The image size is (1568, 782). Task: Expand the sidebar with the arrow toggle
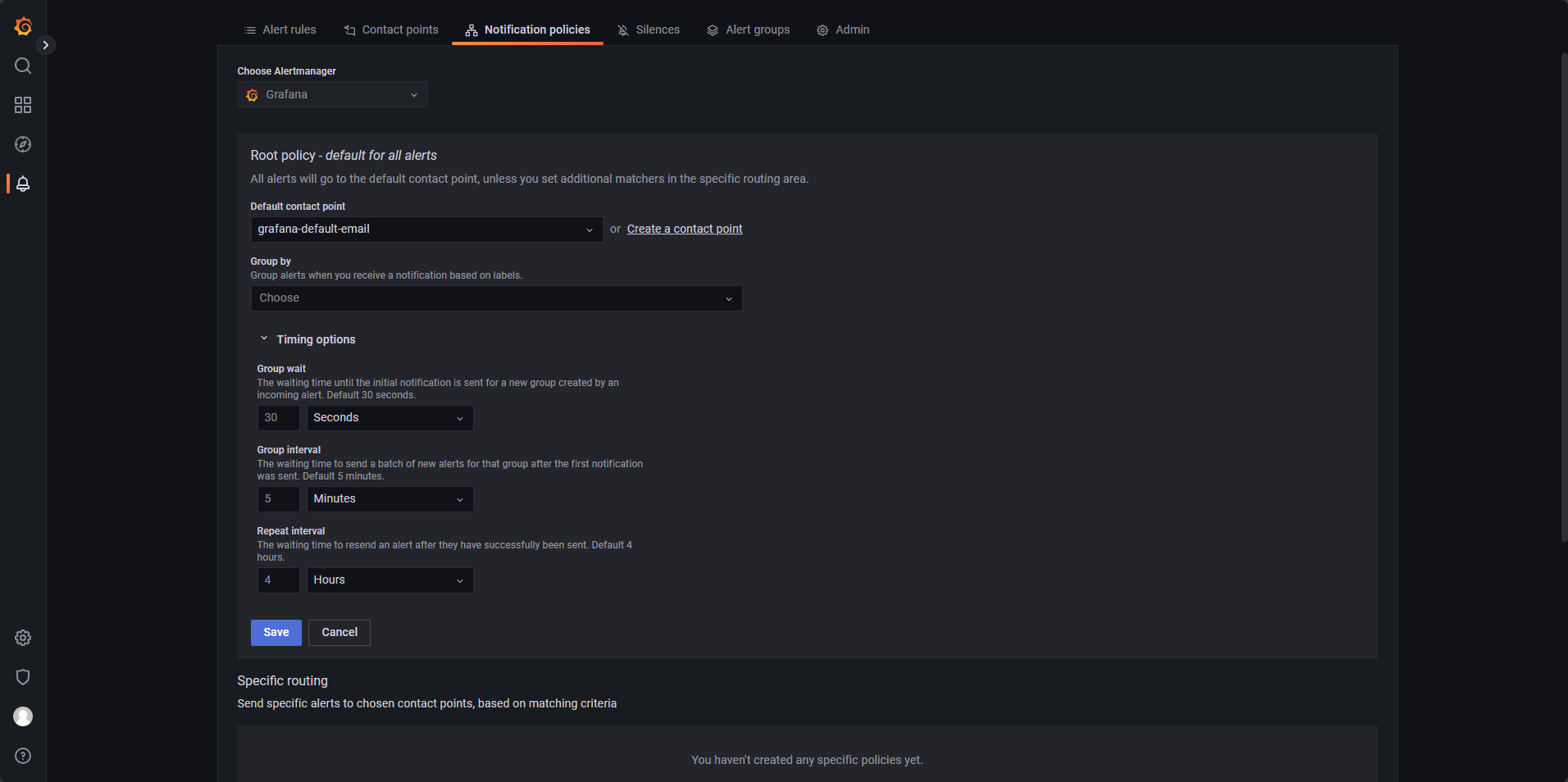coord(46,45)
